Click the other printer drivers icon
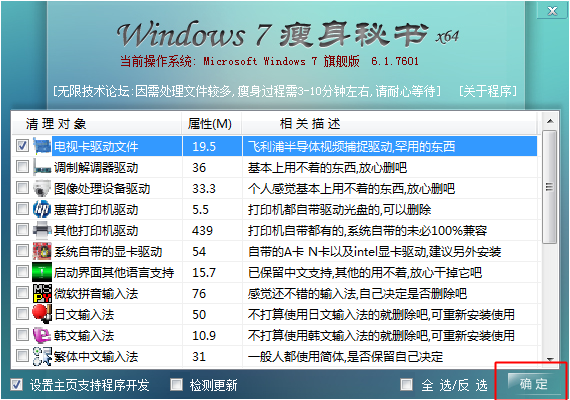 point(42,230)
